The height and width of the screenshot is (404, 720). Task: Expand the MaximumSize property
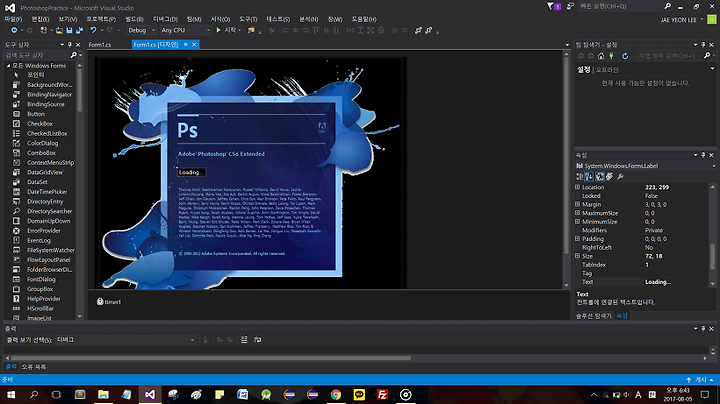pyautogui.click(x=578, y=213)
